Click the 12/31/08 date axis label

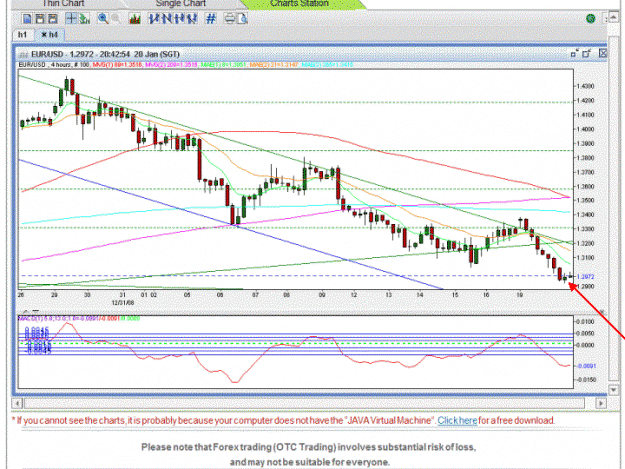click(x=123, y=302)
